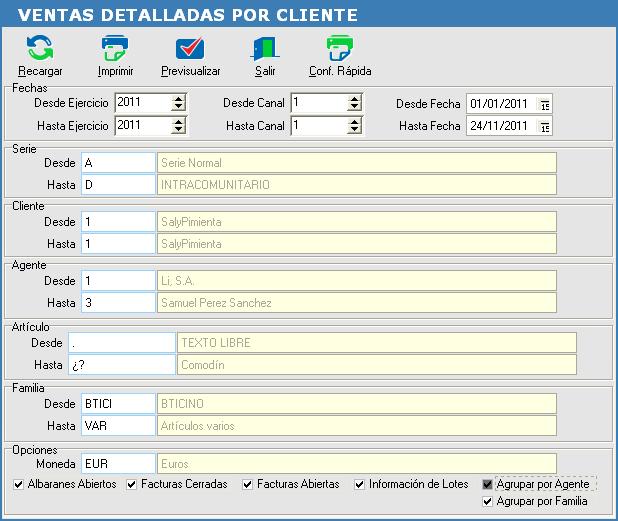This screenshot has height=521, width=618.
Task: Toggle Información de Lotes checkbox
Action: tap(359, 484)
